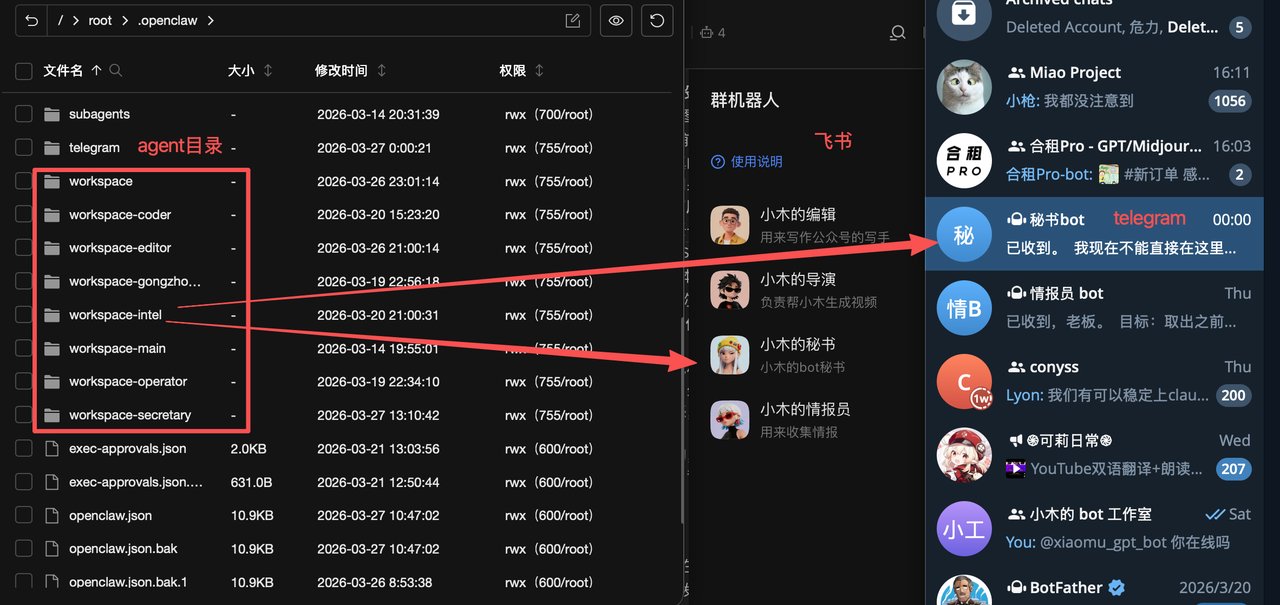1280x605 pixels.
Task: Click the subagents folder icon
Action: 52,114
